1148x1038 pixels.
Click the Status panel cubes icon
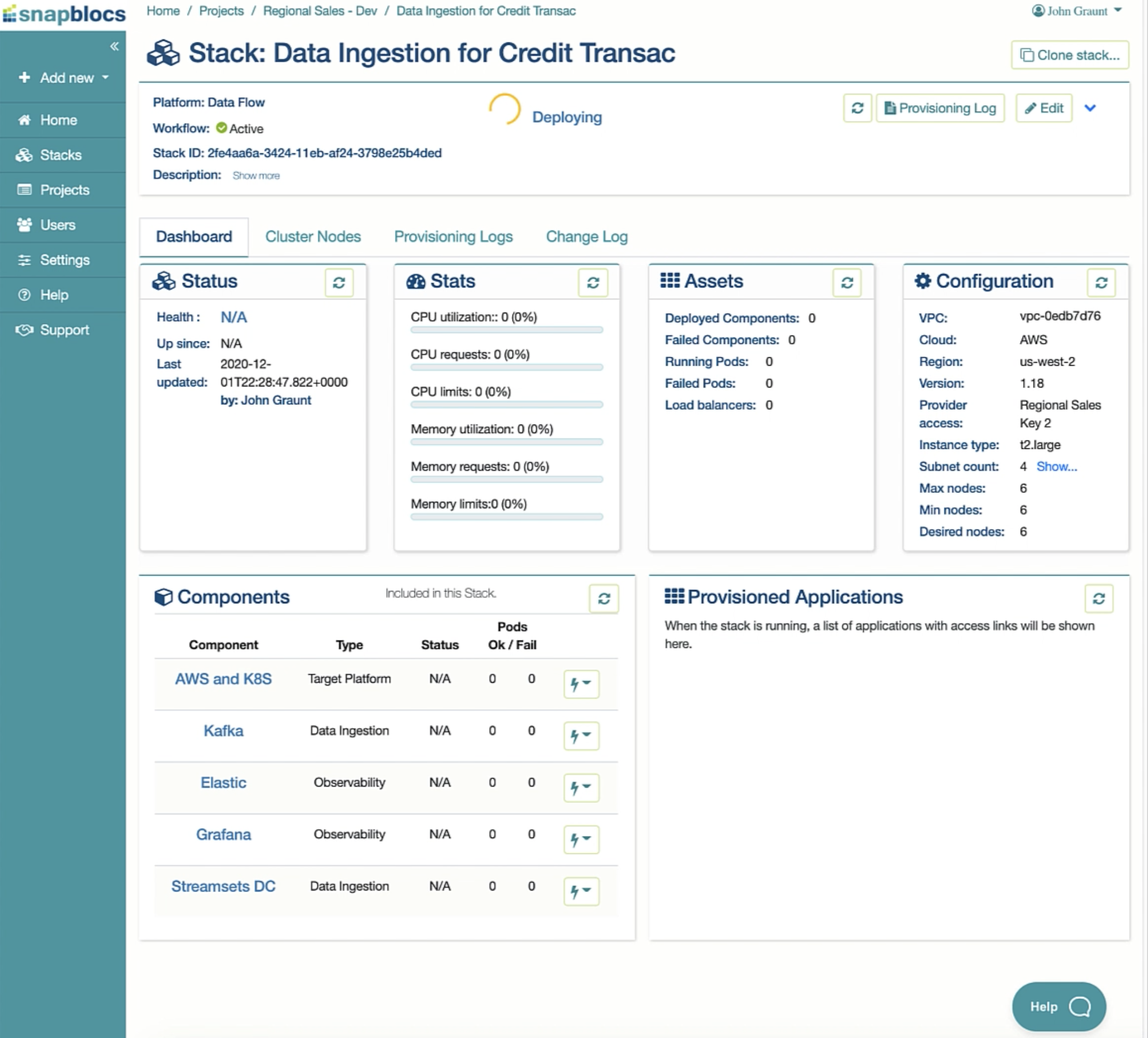(164, 281)
